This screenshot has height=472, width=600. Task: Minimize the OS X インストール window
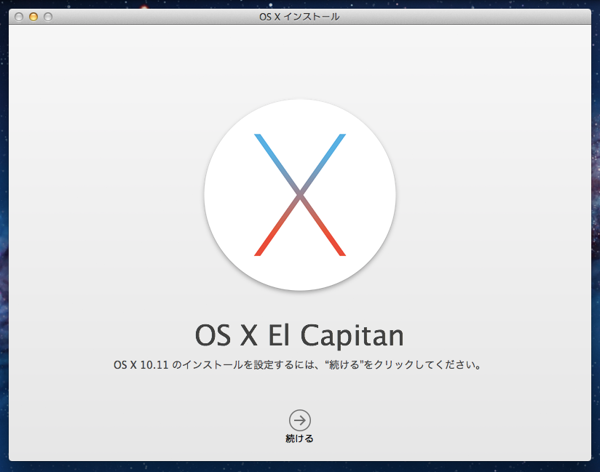click(33, 17)
